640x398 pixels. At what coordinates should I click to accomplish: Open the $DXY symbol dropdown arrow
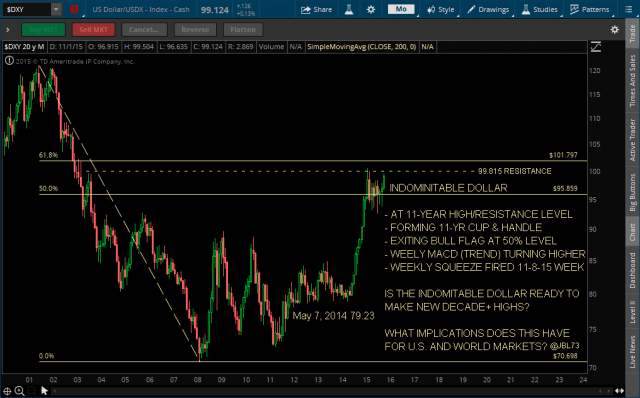[56, 9]
